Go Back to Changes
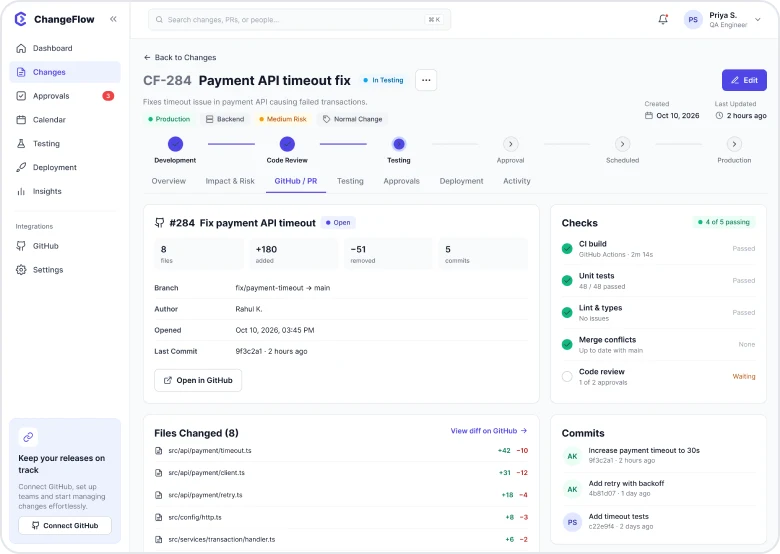This screenshot has height=554, width=780. click(180, 58)
